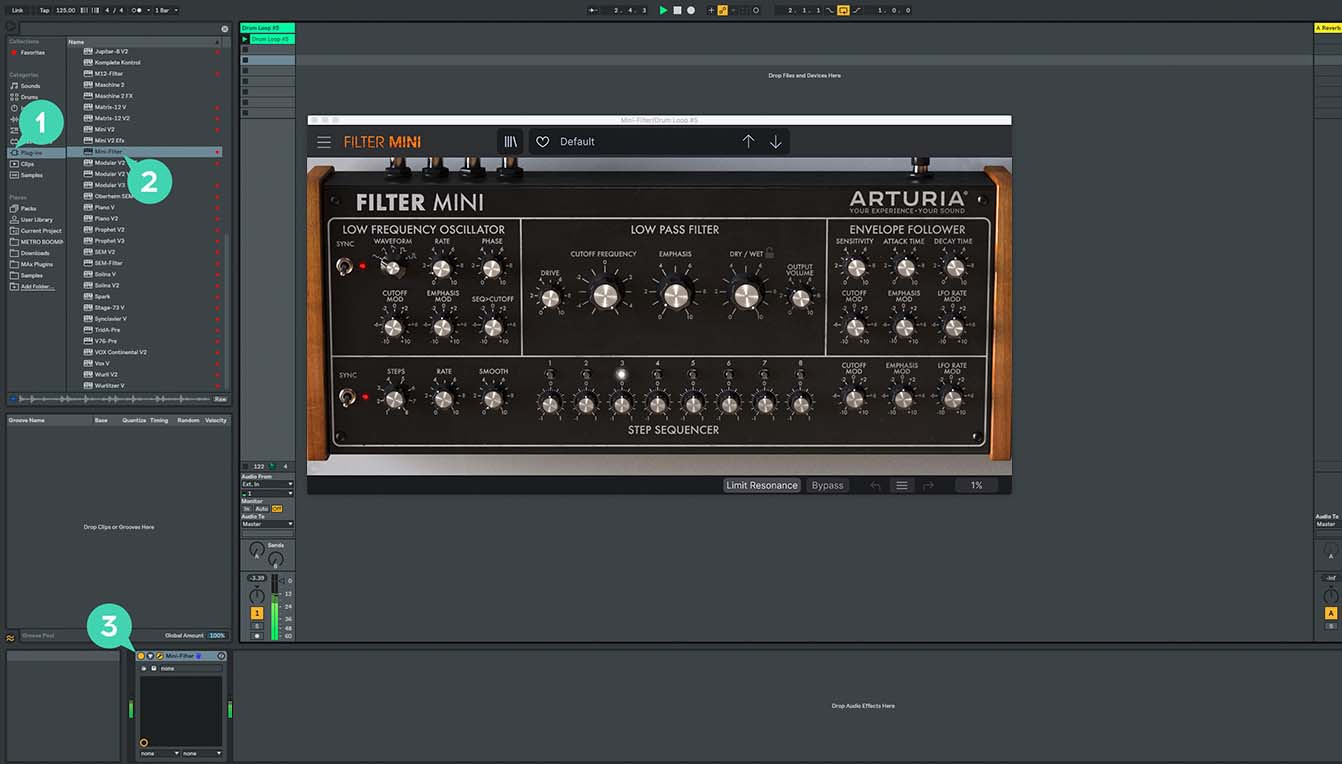
Task: Open the preset library browser icon
Action: pos(510,142)
